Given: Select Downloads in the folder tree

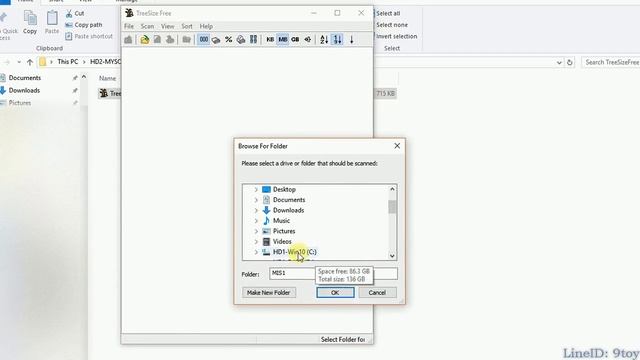Looking at the screenshot, I should [x=288, y=210].
